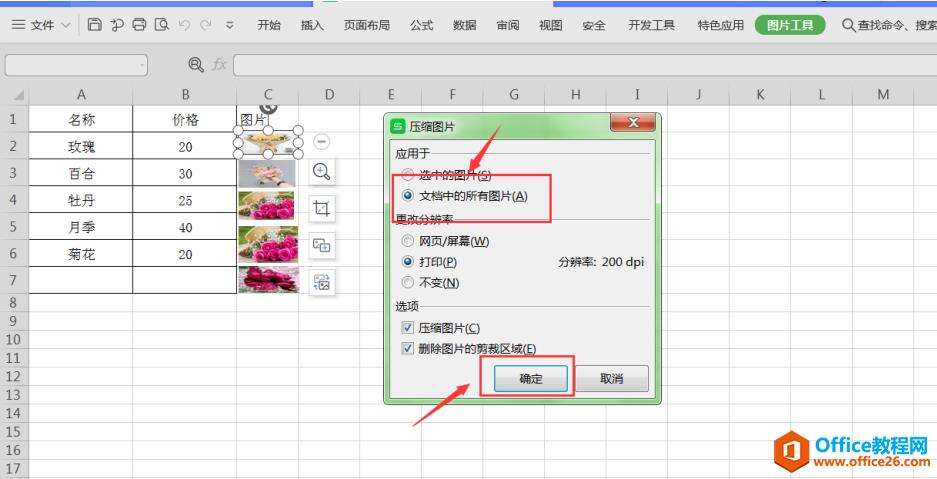Expand the Name Box dropdown arrow
Image resolution: width=937 pixels, height=479 pixels.
(142, 65)
